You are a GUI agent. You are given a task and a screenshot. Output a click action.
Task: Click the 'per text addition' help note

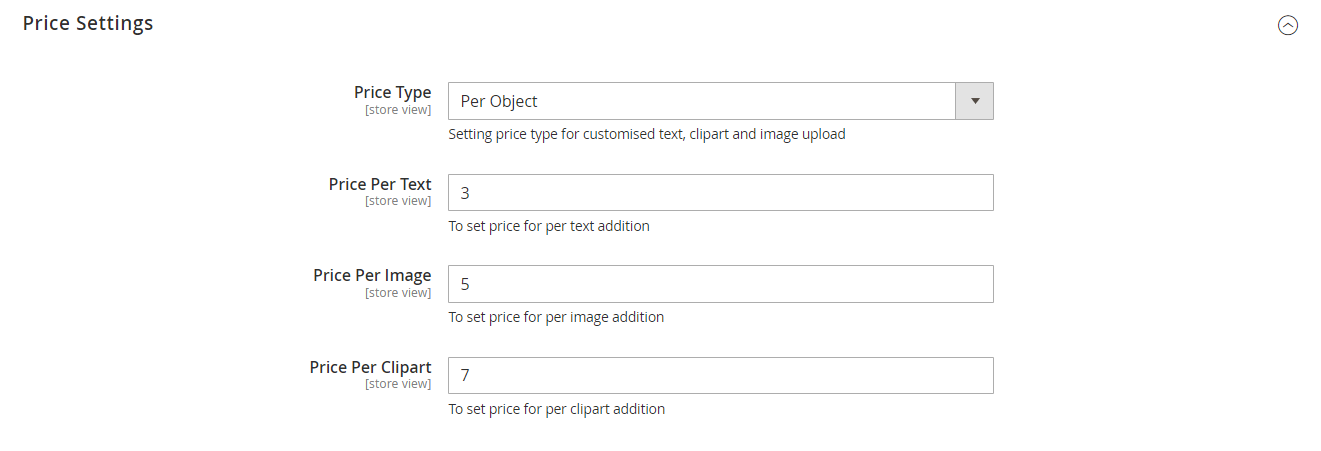tap(549, 226)
